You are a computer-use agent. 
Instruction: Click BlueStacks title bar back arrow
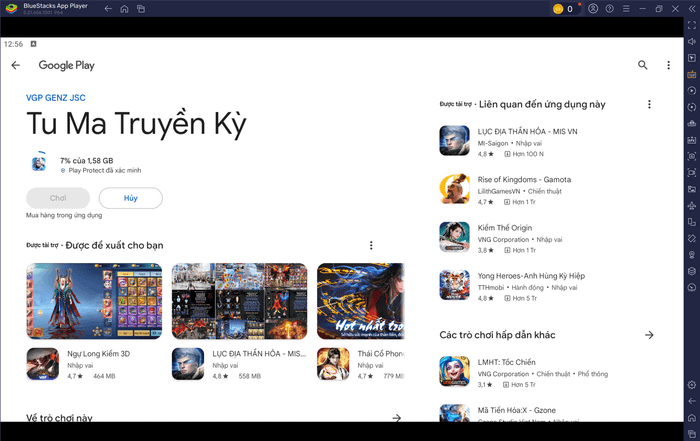click(108, 8)
